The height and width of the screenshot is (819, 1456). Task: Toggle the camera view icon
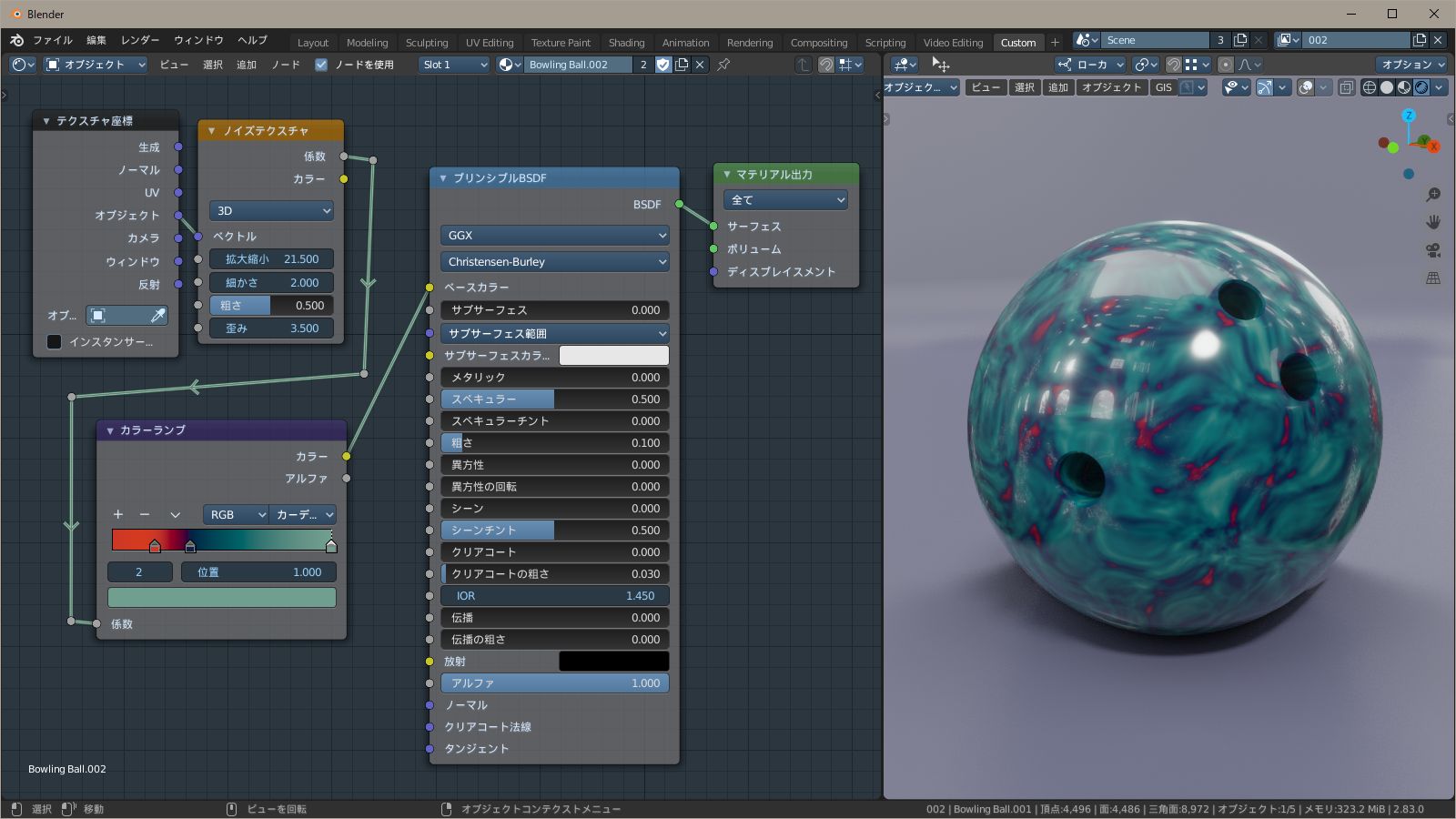point(1433,250)
